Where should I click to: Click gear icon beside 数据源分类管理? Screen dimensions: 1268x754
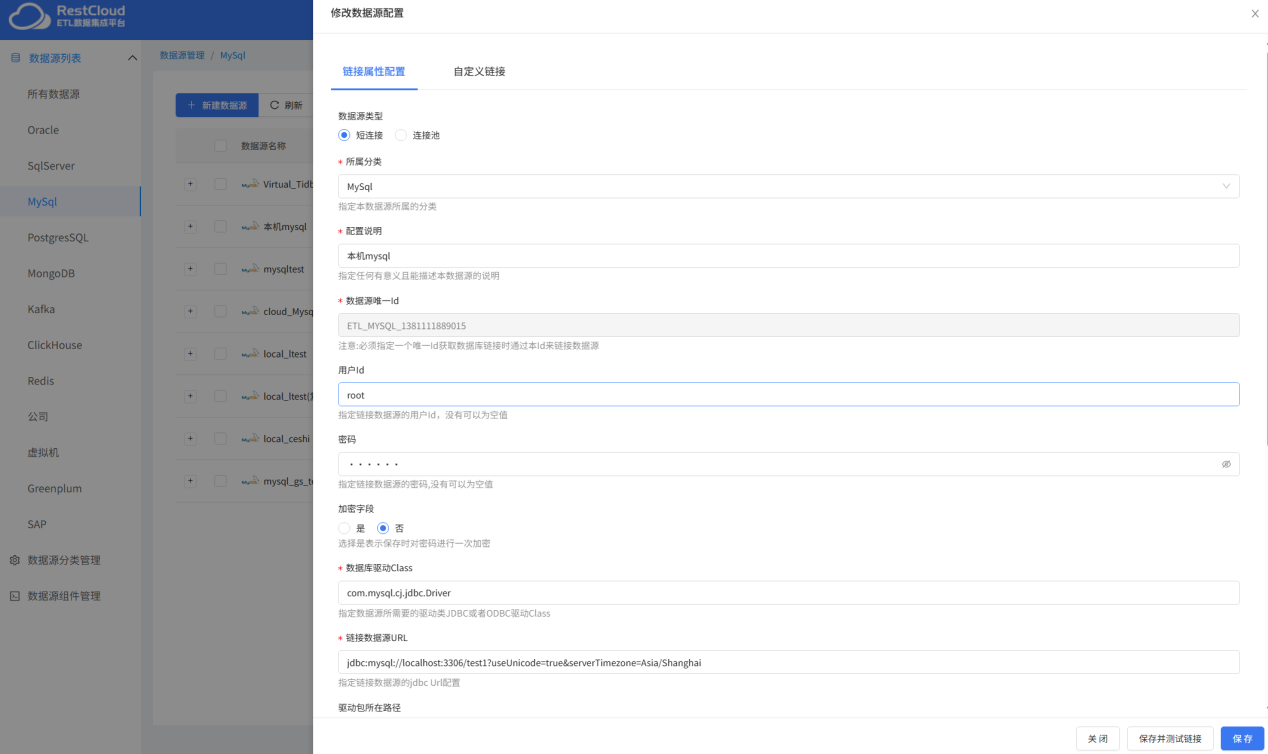tap(15, 560)
